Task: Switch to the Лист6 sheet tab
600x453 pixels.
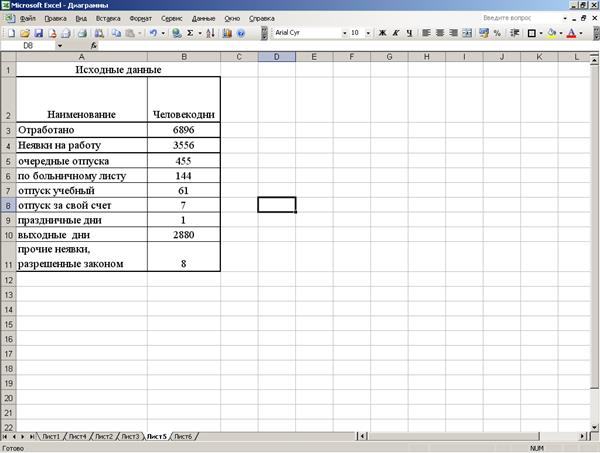Action: click(183, 437)
